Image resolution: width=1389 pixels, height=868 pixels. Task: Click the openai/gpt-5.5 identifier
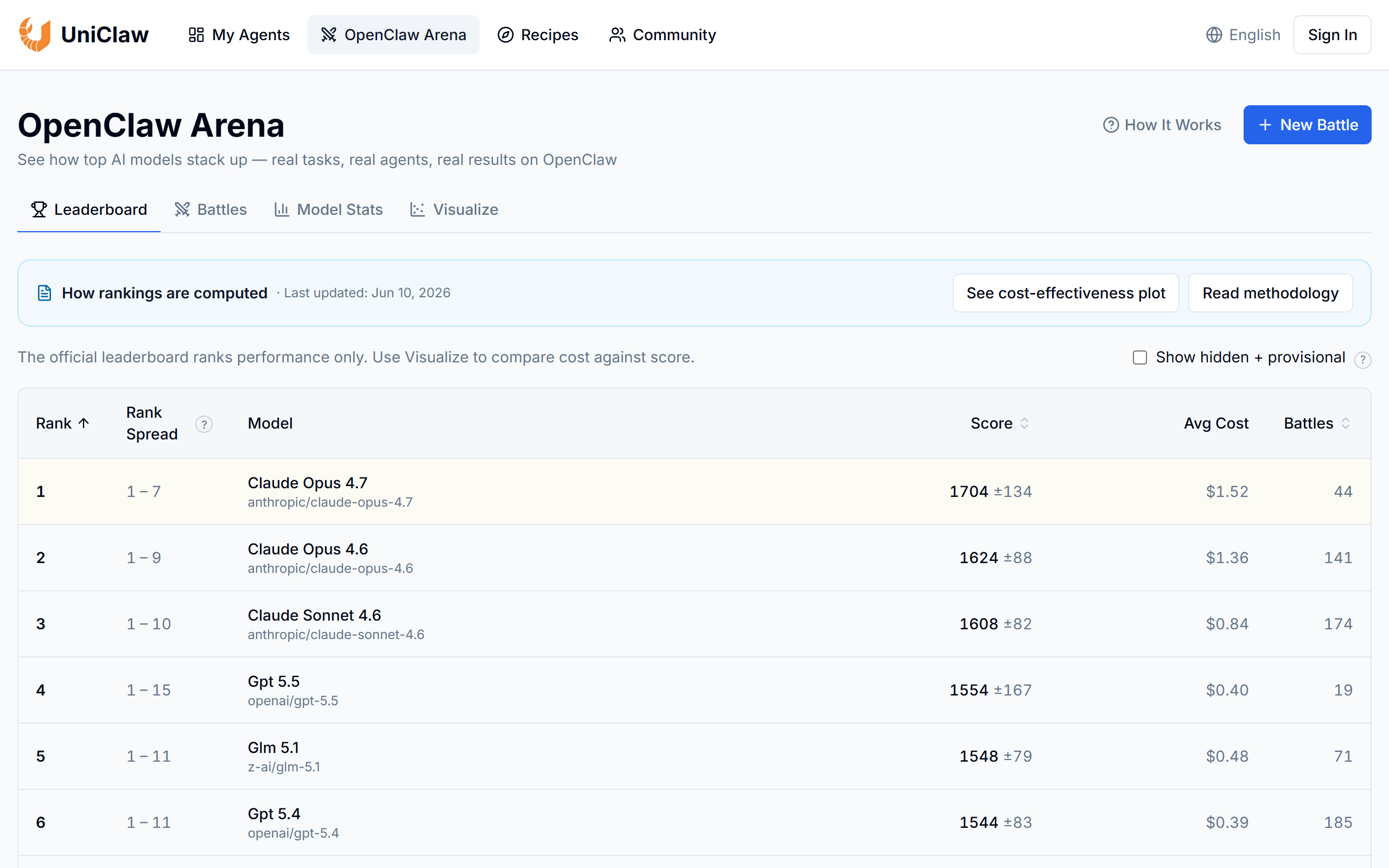click(293, 701)
